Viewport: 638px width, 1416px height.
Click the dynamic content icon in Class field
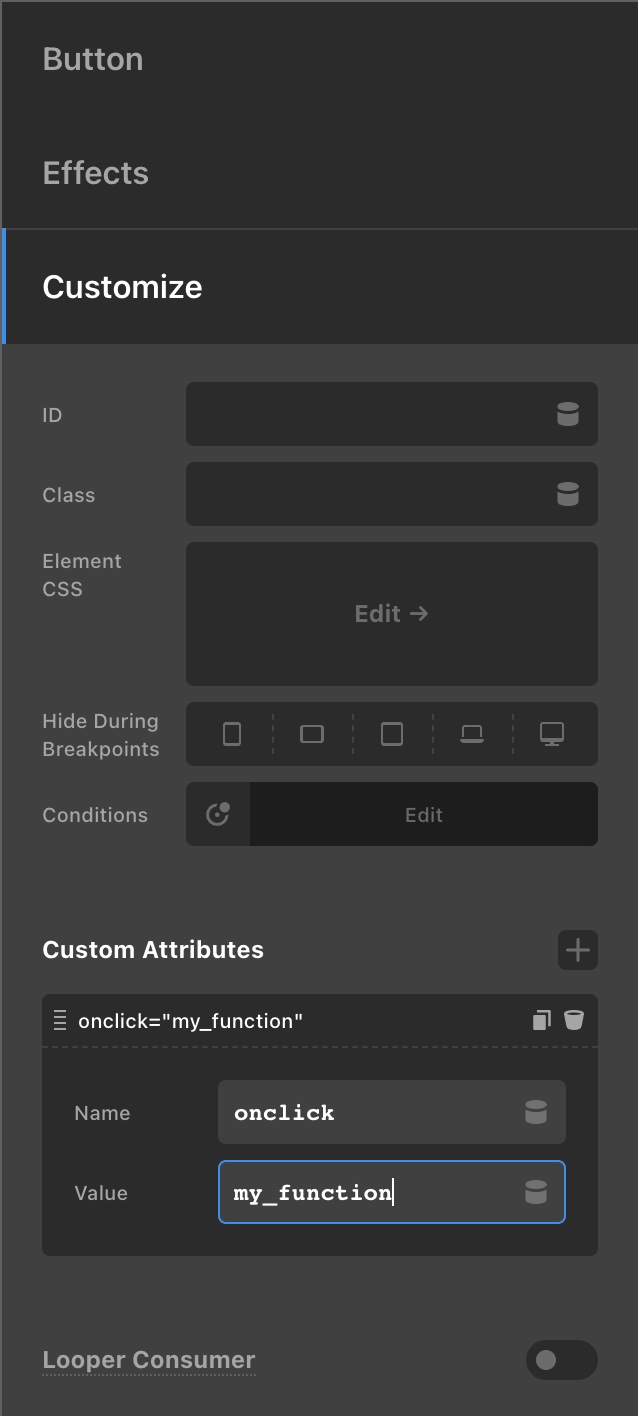[568, 494]
